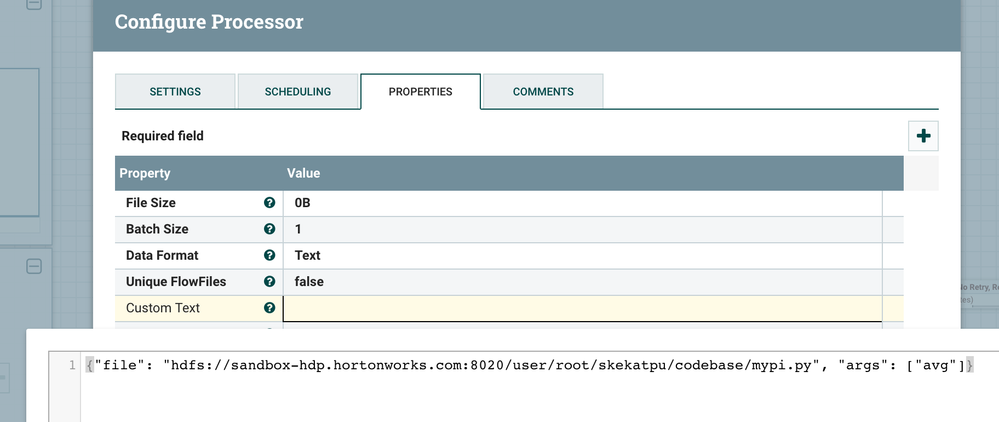The height and width of the screenshot is (422, 999).
Task: Open the Data Format value Text
Action: [x=582, y=256]
